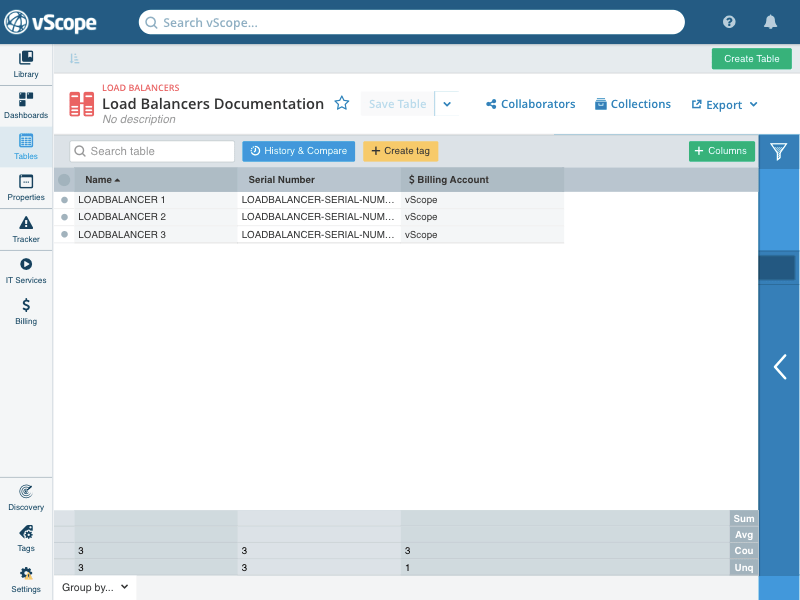Open Collections
This screenshot has height=600, width=800.
(x=633, y=104)
